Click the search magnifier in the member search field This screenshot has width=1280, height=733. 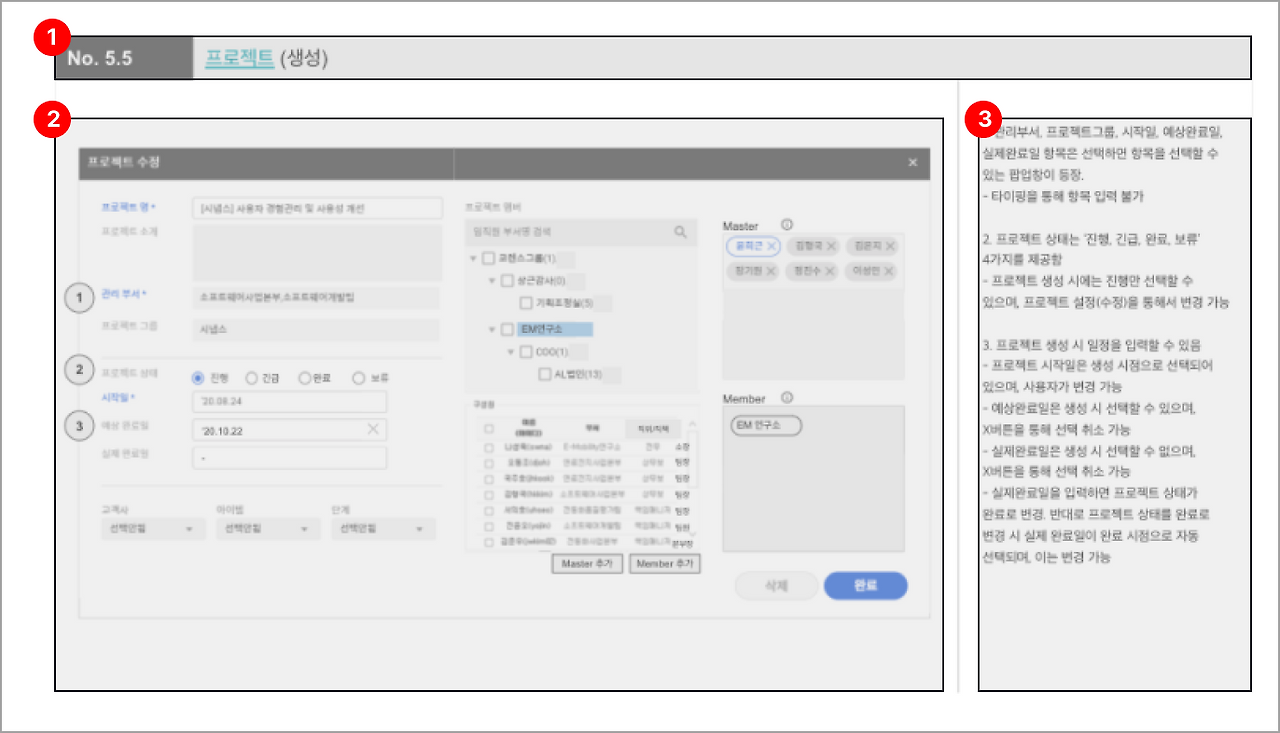click(x=680, y=232)
